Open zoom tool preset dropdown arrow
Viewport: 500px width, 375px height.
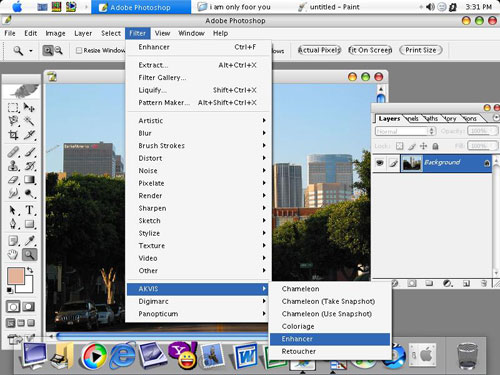click(31, 51)
